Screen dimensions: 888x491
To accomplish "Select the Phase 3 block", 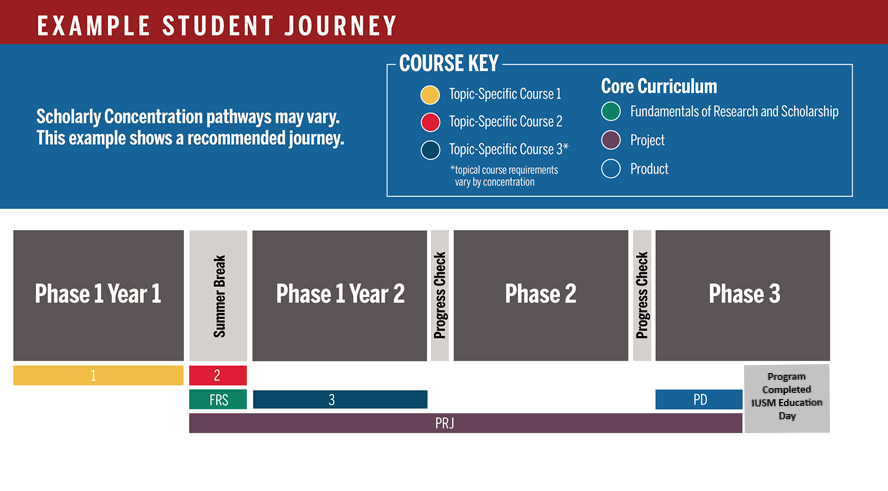I will (743, 295).
